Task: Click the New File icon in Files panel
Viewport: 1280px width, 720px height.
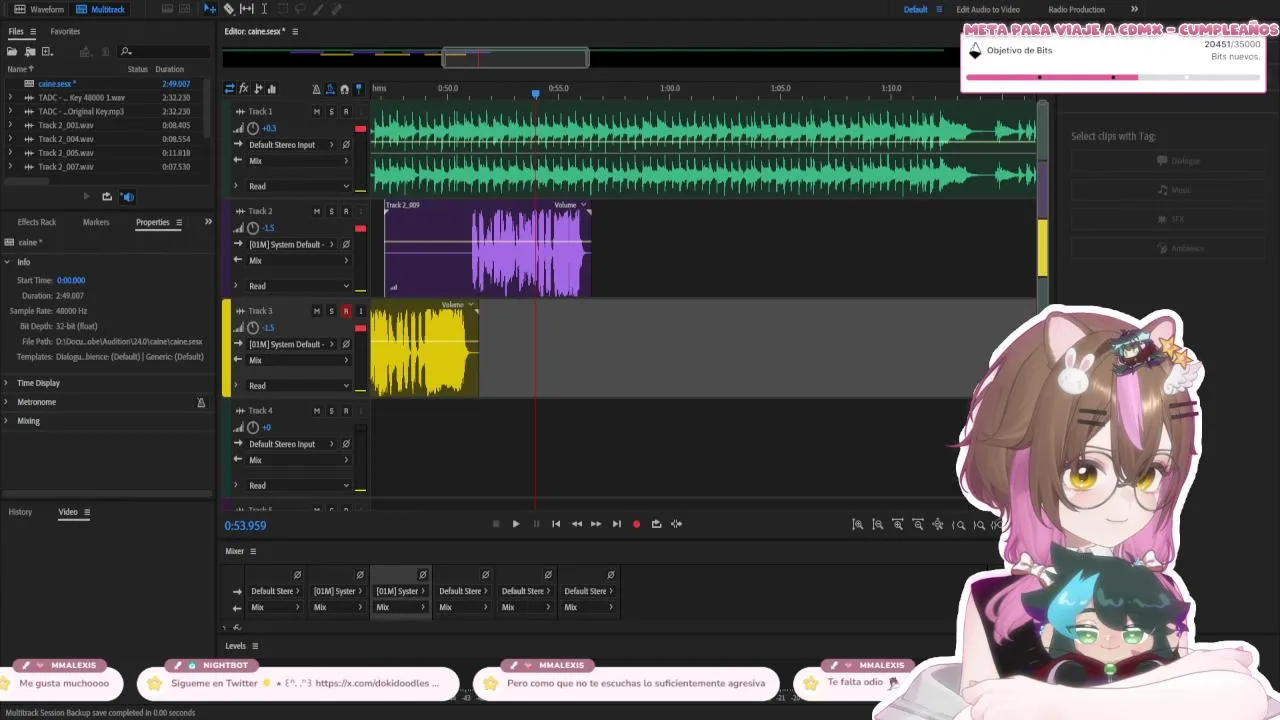Action: [47, 51]
